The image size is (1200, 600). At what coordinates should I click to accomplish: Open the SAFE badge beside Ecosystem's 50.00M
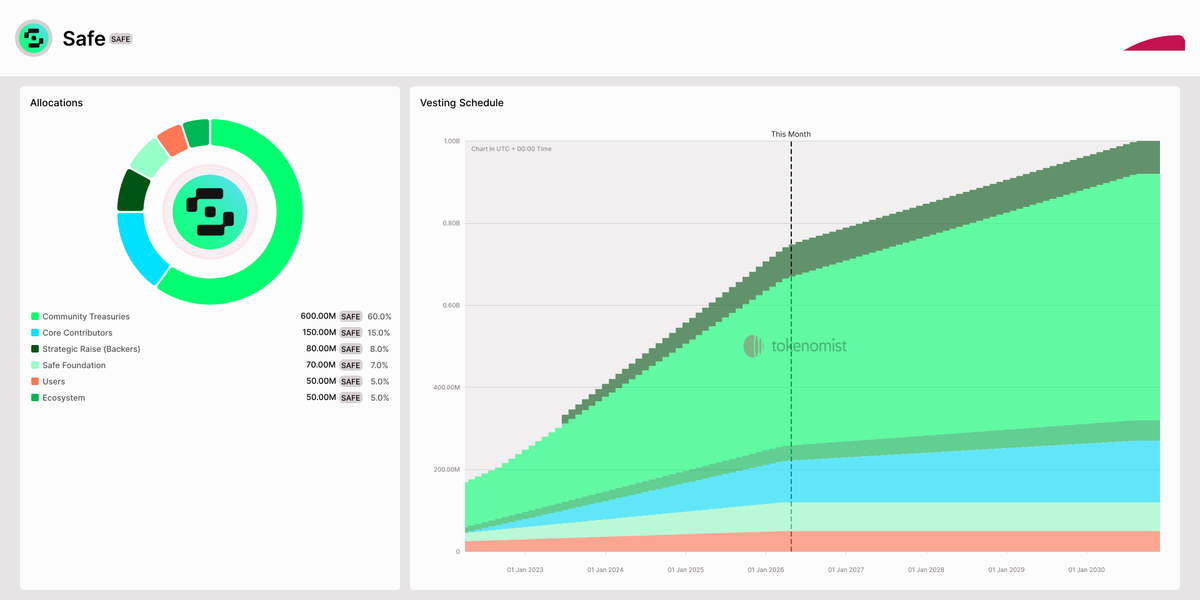tap(350, 397)
